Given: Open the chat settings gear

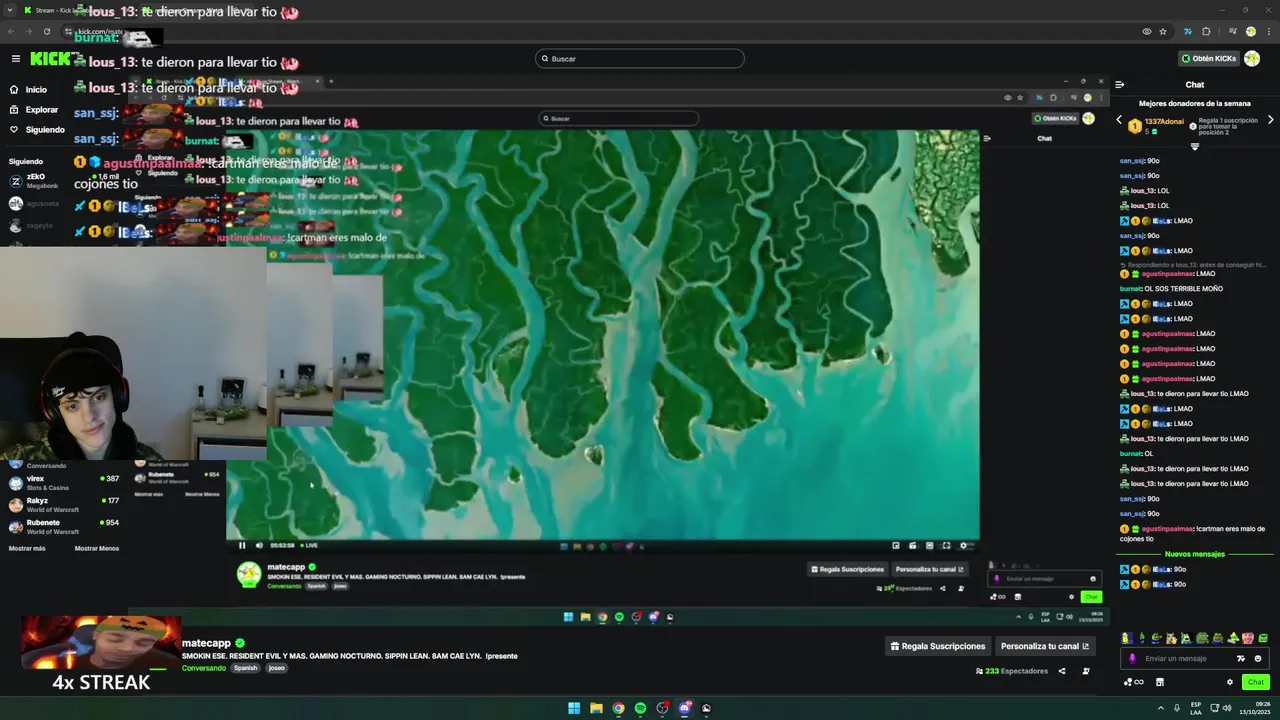Looking at the screenshot, I should pos(1230,682).
